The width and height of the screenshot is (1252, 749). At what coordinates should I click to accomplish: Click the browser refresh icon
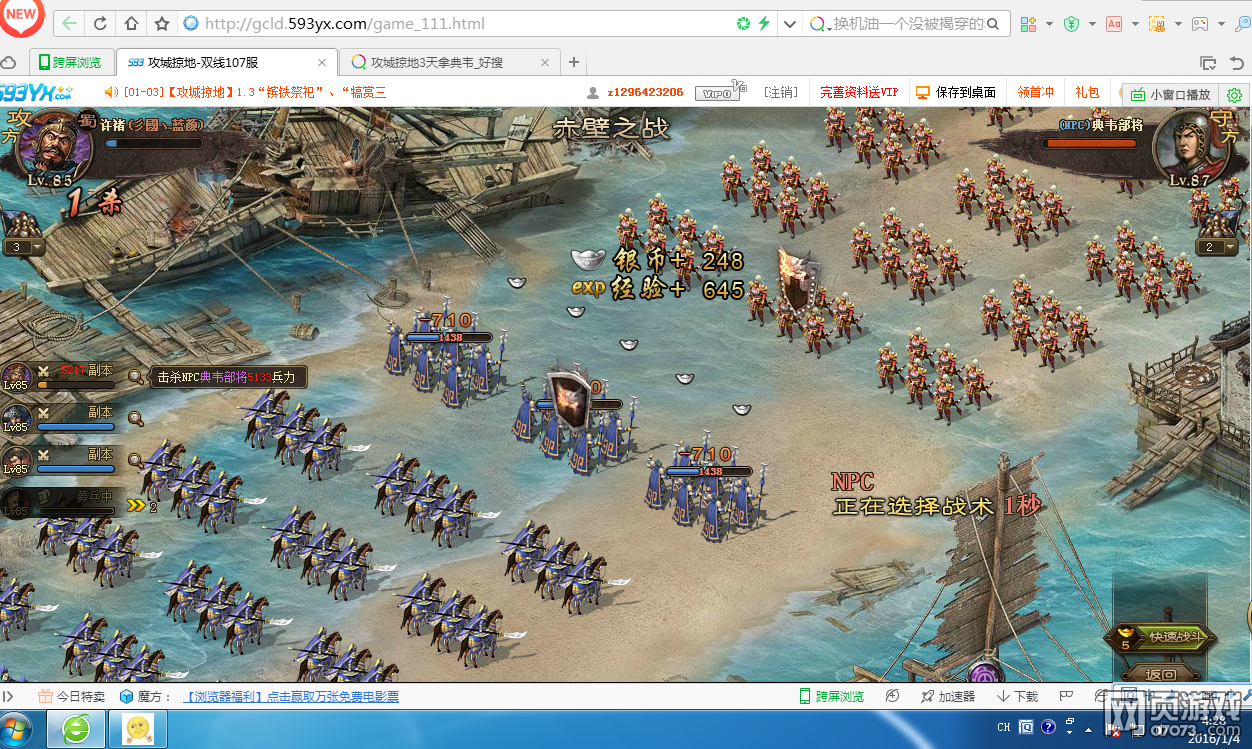(x=100, y=23)
